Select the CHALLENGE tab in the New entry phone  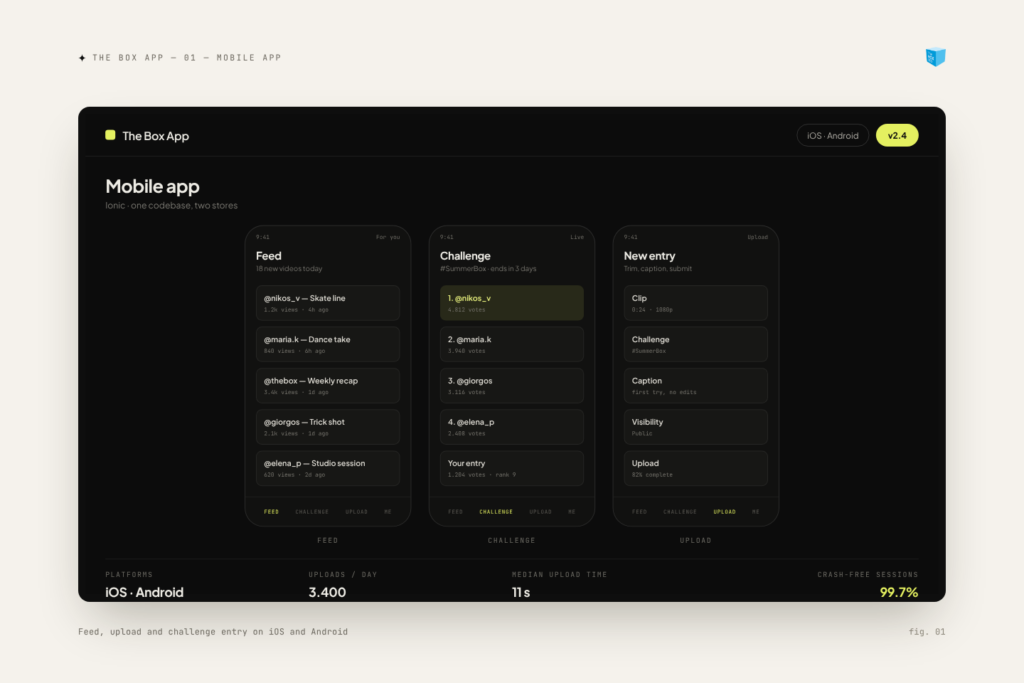[680, 512]
